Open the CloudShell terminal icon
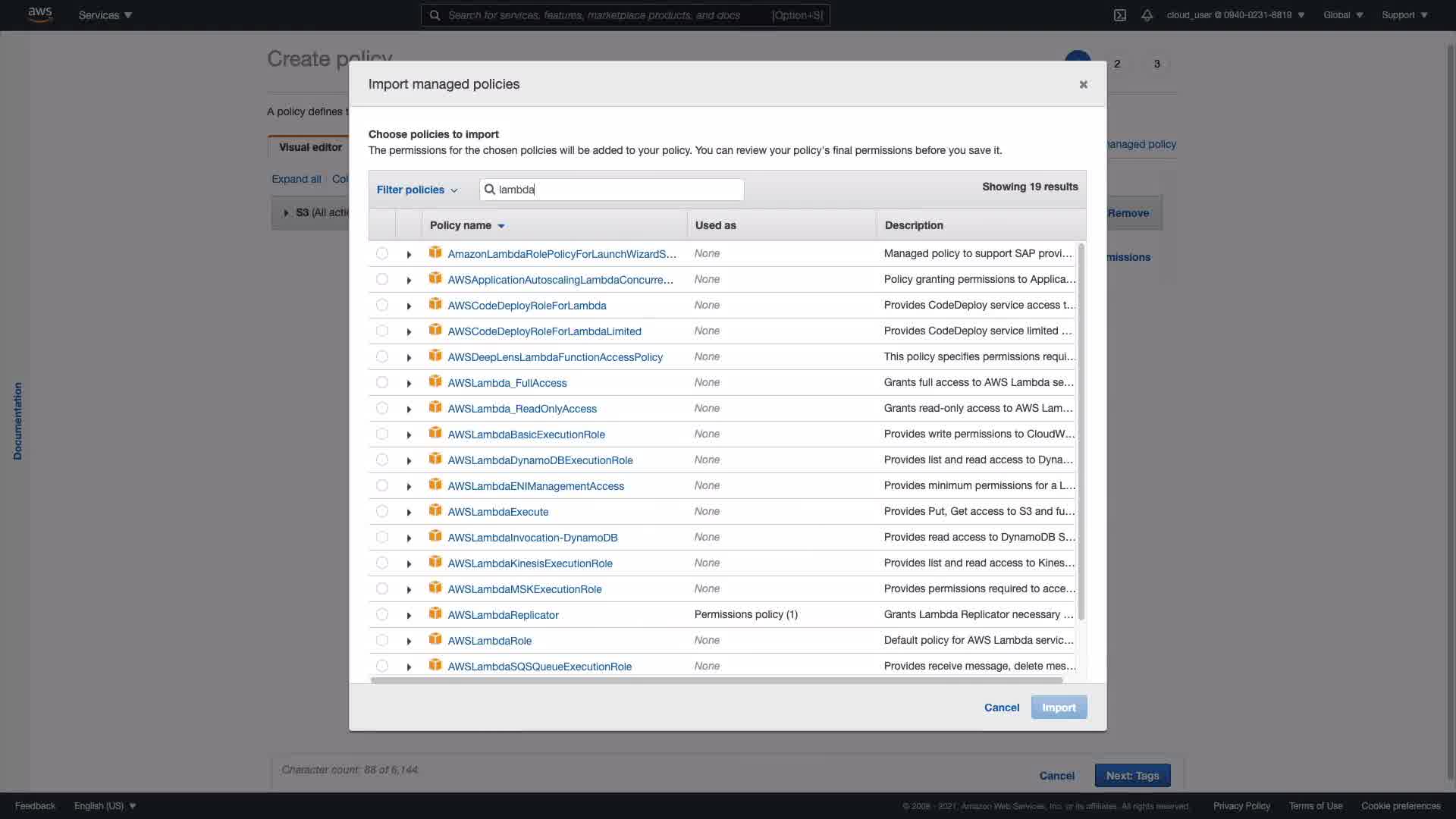This screenshot has height=819, width=1456. [1119, 15]
